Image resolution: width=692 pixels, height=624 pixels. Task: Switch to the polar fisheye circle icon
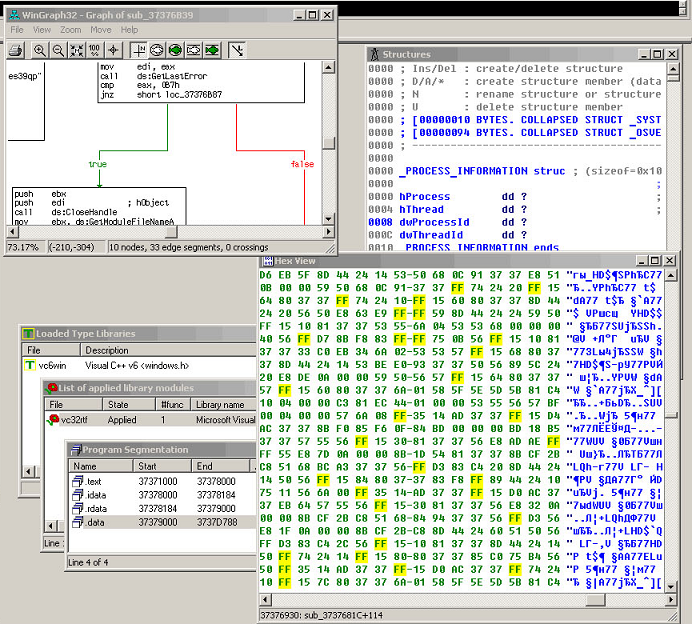(156, 49)
